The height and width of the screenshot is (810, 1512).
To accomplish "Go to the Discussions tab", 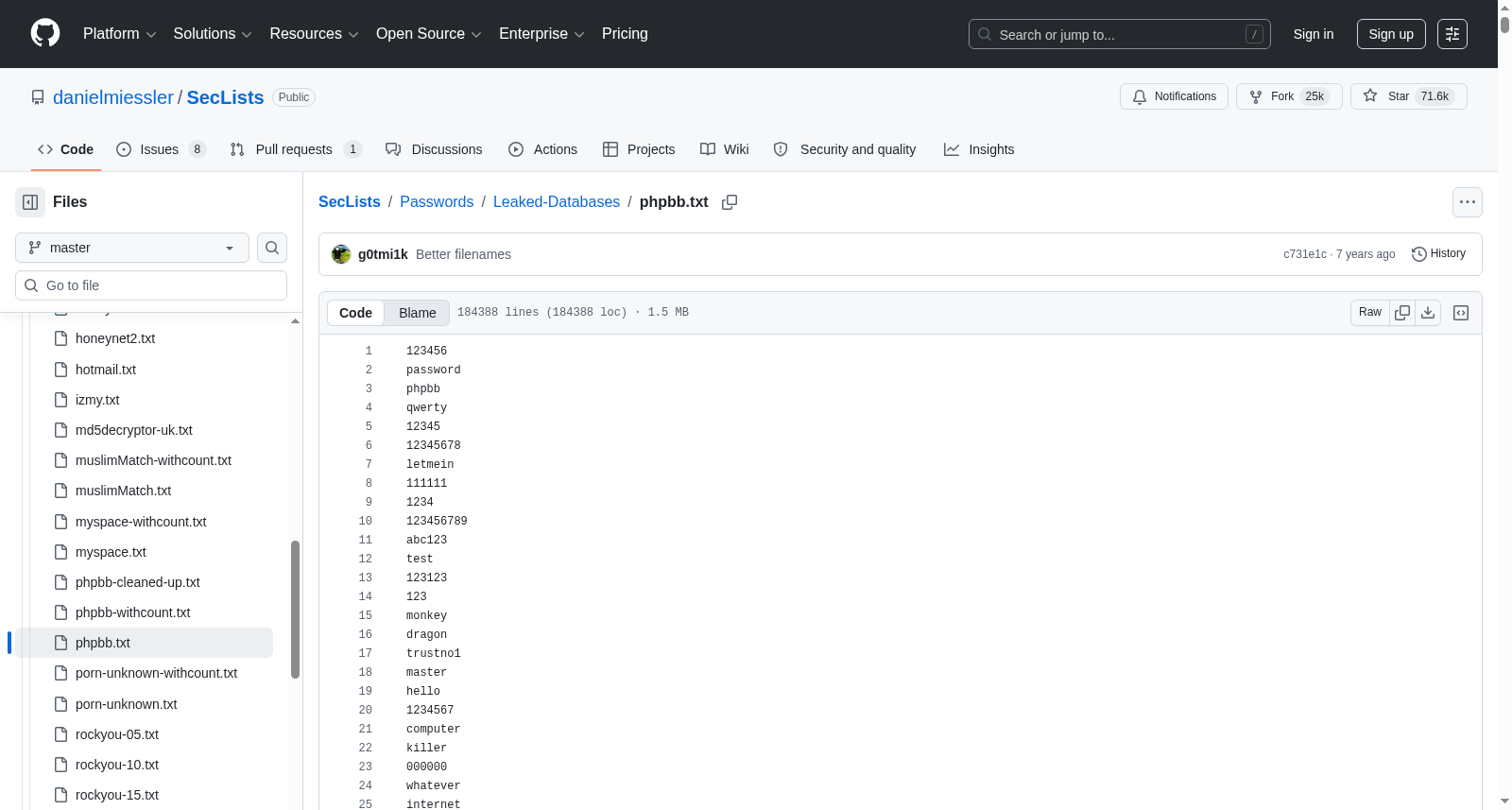I will pos(434,149).
